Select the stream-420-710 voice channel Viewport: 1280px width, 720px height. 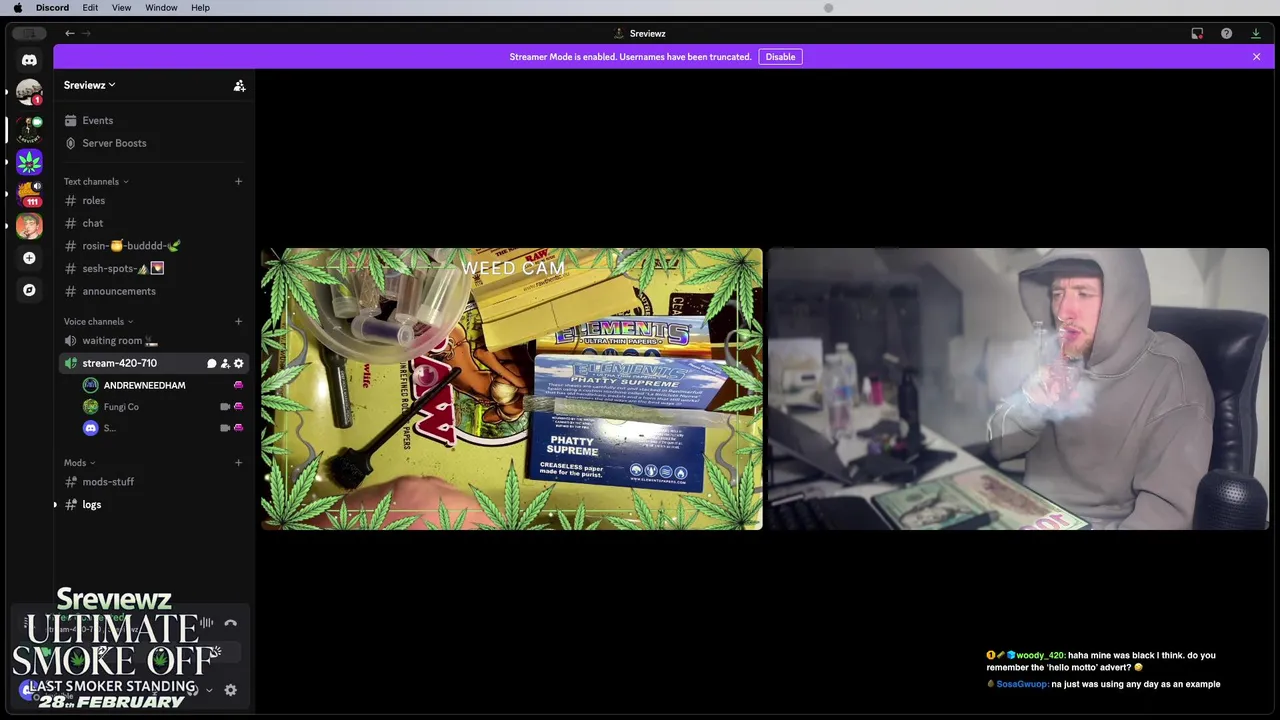click(x=119, y=363)
